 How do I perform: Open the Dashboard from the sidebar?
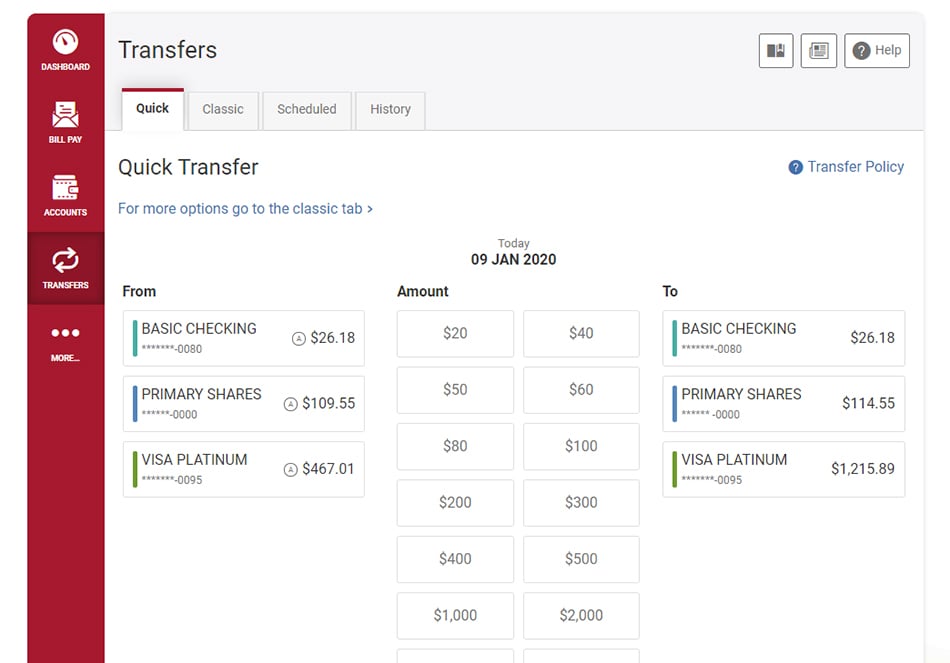pyautogui.click(x=65, y=50)
